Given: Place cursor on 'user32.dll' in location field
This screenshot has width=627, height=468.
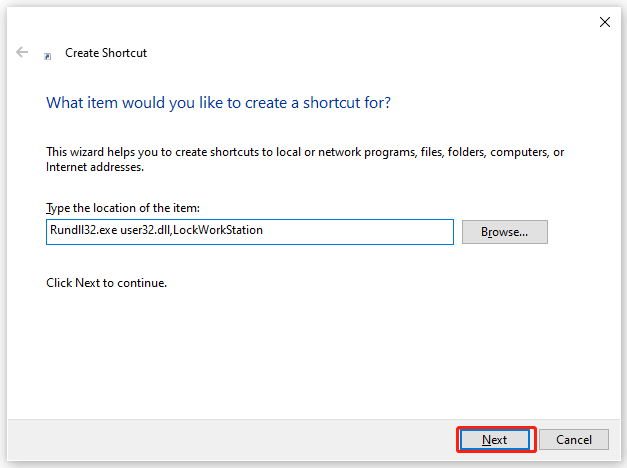Looking at the screenshot, I should pyautogui.click(x=145, y=230).
